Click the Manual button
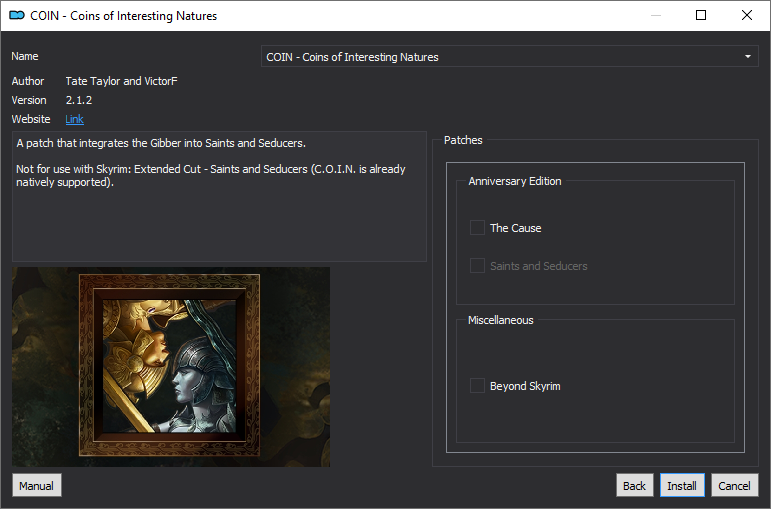Screen dimensions: 771x509 pos(36,485)
